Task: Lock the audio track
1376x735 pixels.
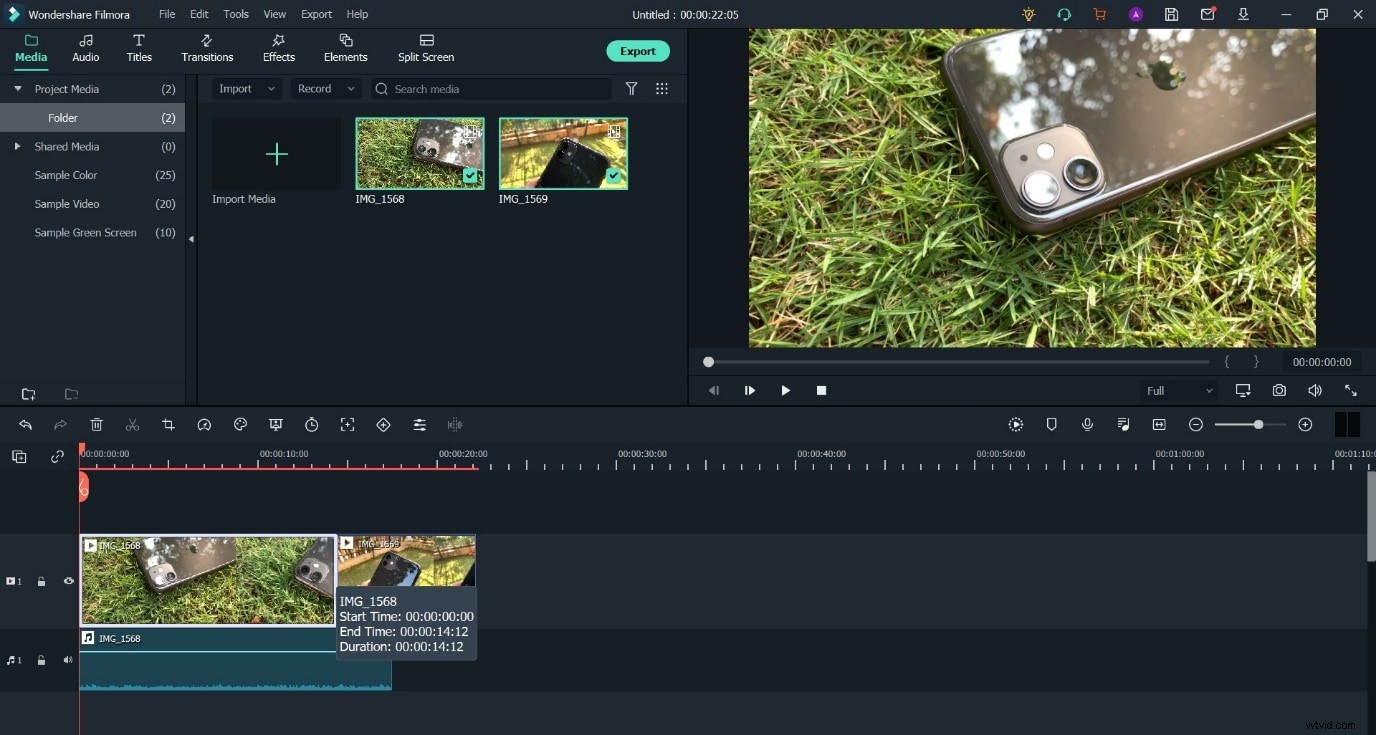Action: [41, 660]
